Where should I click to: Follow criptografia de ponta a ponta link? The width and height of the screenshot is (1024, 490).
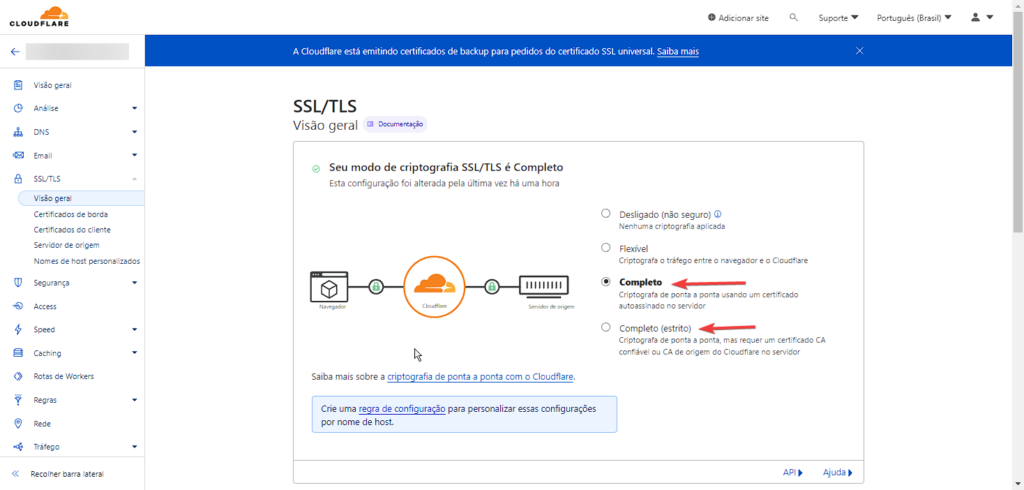click(481, 377)
